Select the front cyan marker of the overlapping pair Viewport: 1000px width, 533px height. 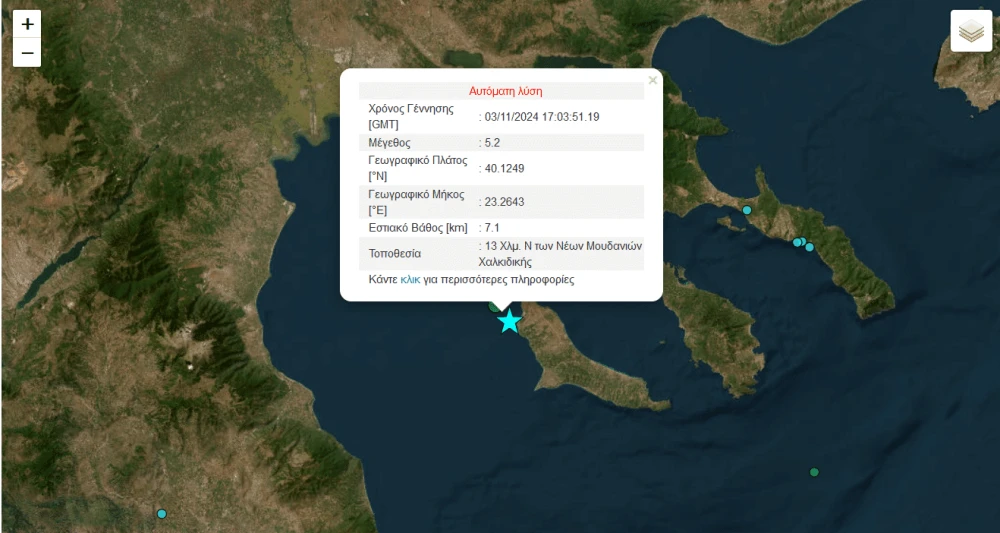coord(797,242)
